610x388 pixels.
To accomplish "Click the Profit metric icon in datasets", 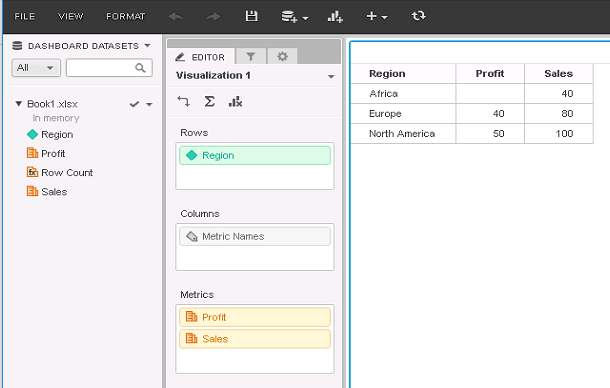I will coord(32,153).
